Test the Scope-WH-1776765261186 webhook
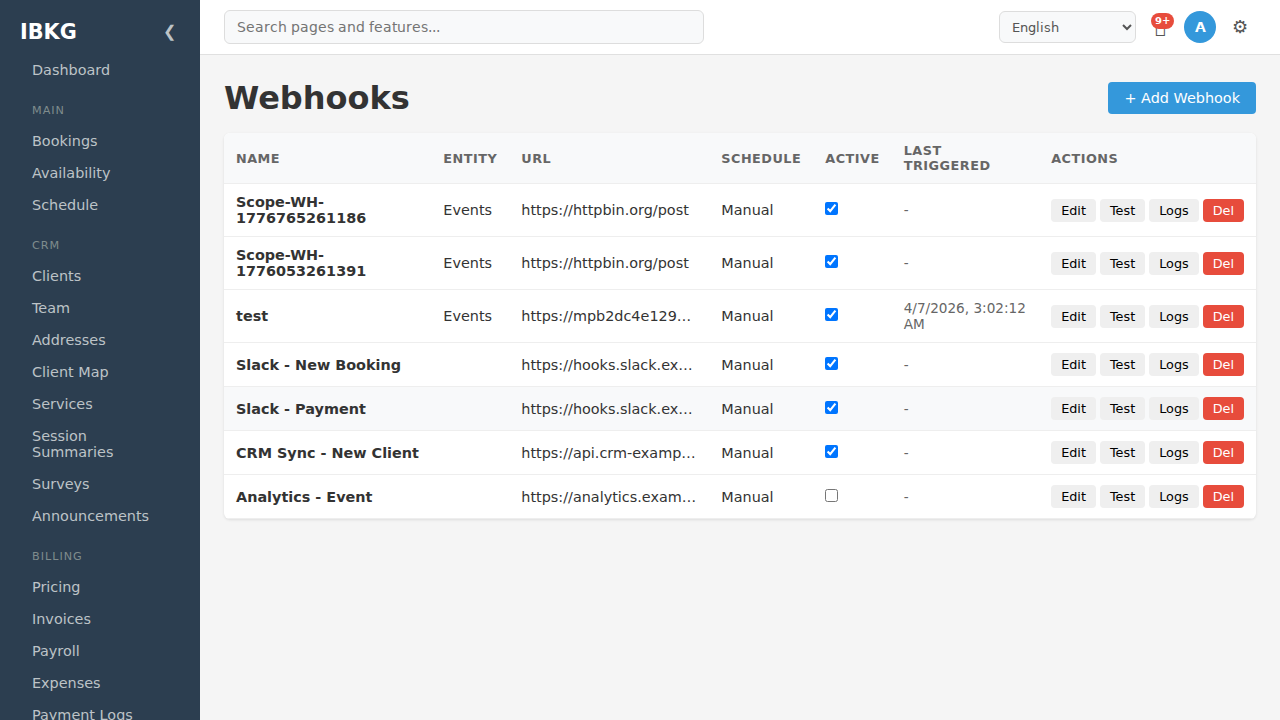The image size is (1280, 720). tap(1122, 210)
